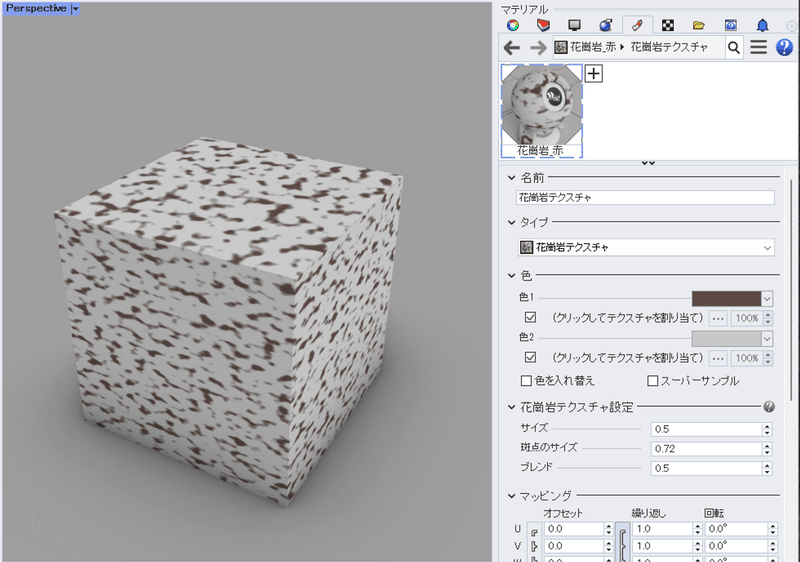This screenshot has width=800, height=562.
Task: Select the 花崗岩_赤 material thumbnail
Action: coord(541,111)
